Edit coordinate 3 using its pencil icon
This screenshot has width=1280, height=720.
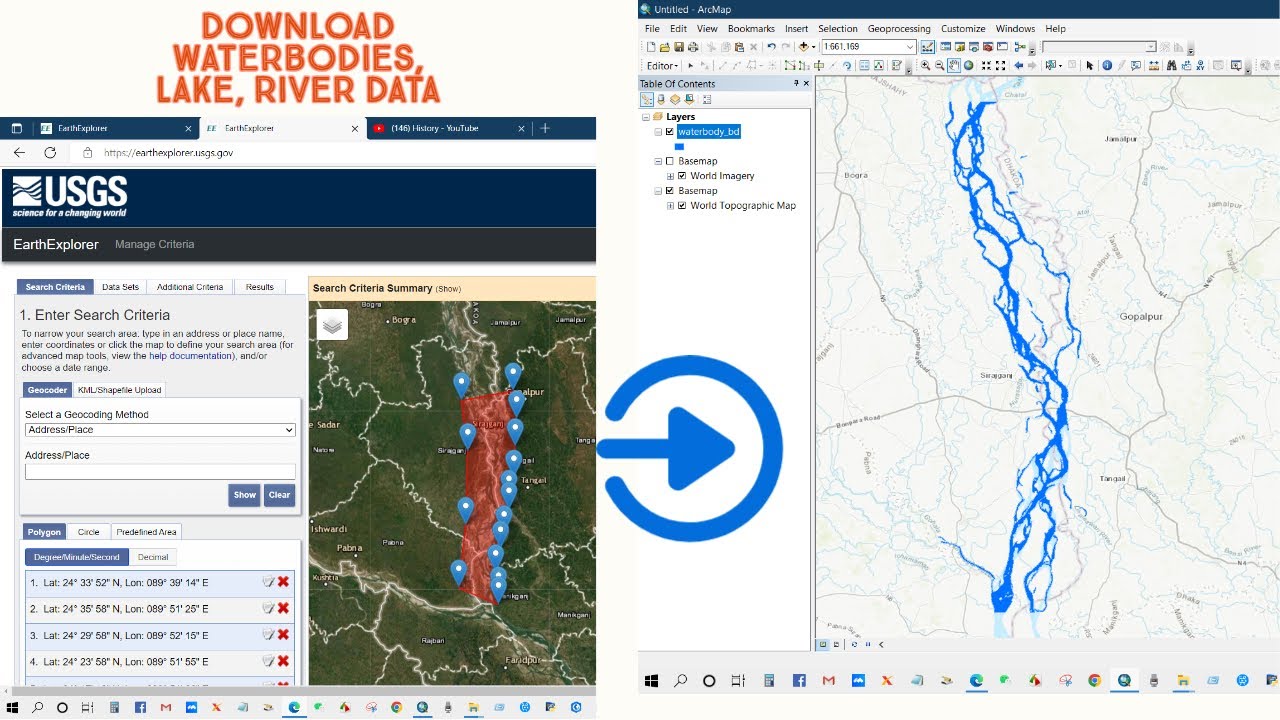pos(268,635)
